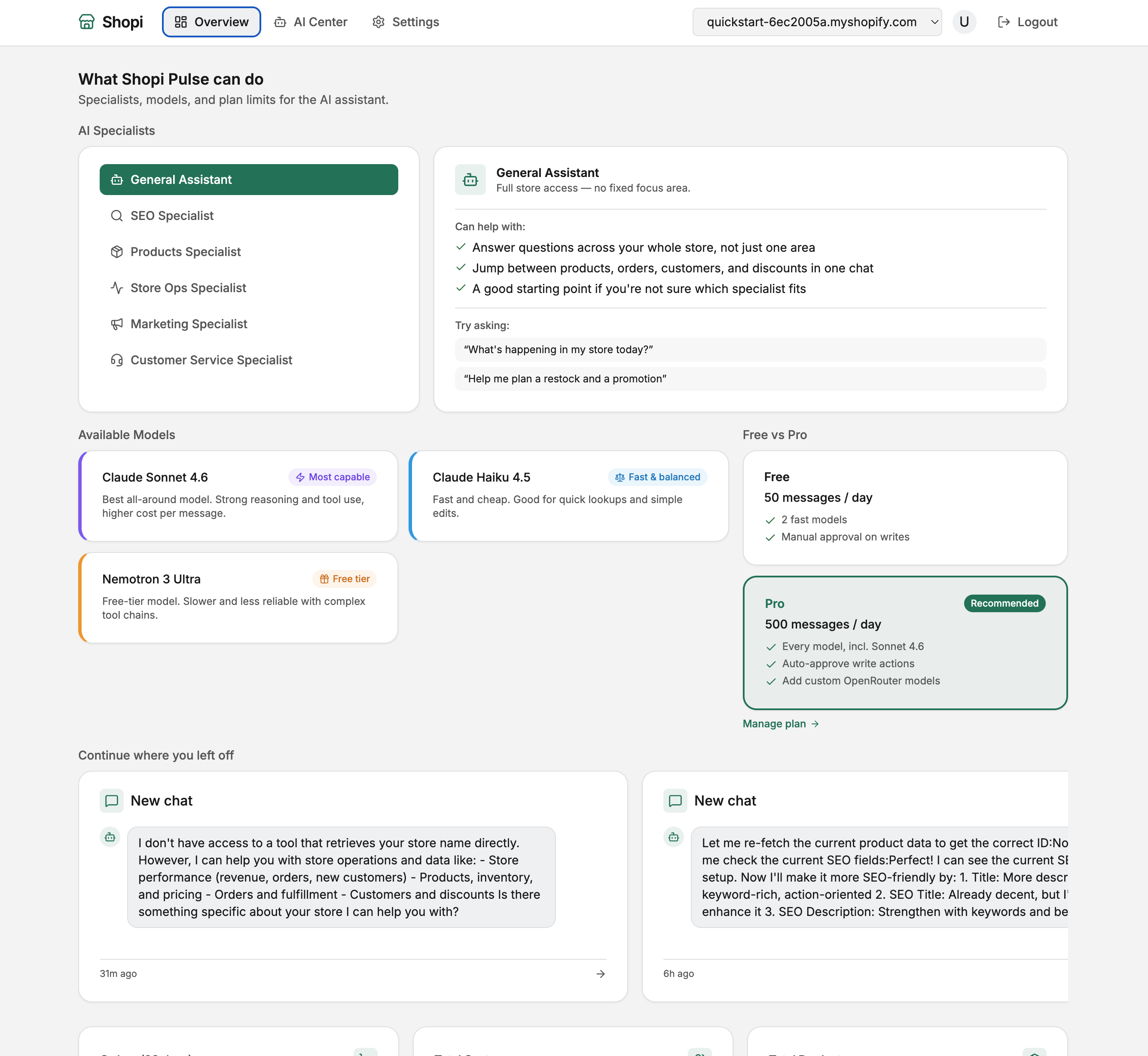Screen dimensions: 1148x1056
Task: Click the robot avatar in the 6h ago chat
Action: [674, 836]
